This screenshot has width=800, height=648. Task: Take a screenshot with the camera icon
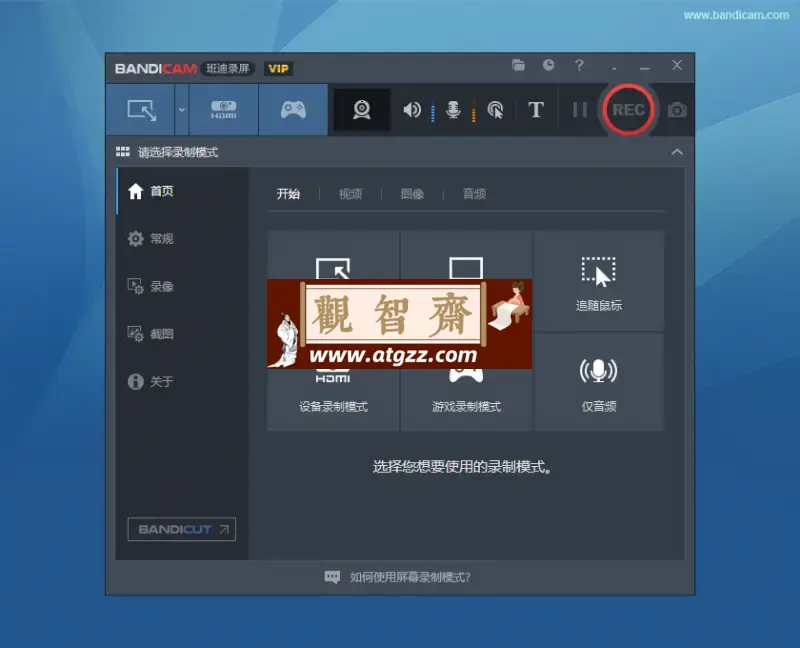pos(677,110)
